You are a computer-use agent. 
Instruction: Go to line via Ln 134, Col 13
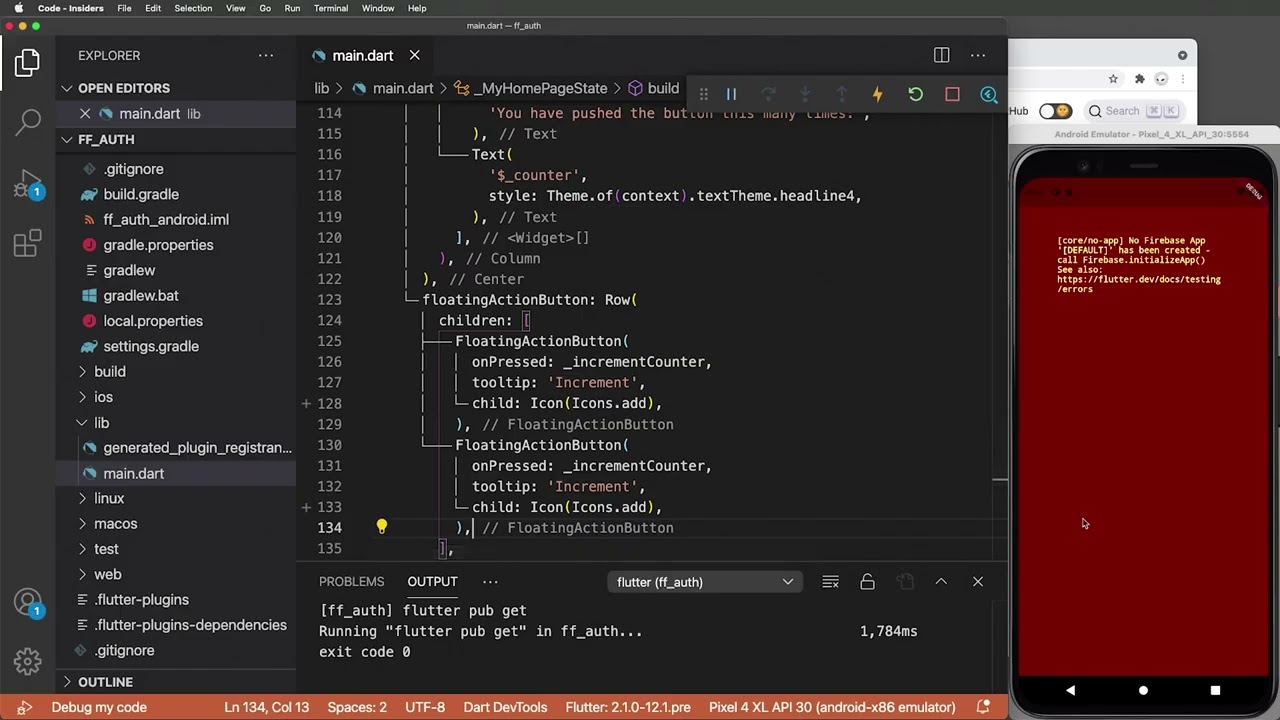click(x=266, y=707)
